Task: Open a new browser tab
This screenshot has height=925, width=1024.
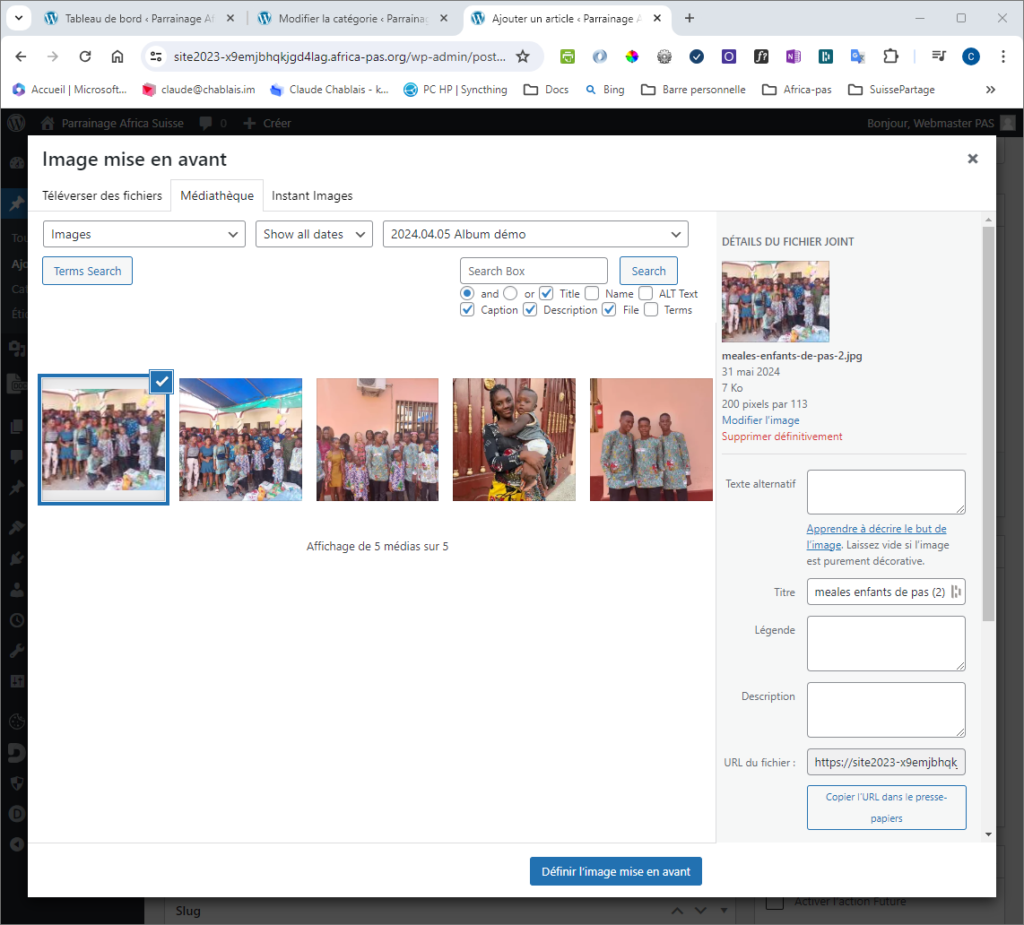Action: coord(689,18)
